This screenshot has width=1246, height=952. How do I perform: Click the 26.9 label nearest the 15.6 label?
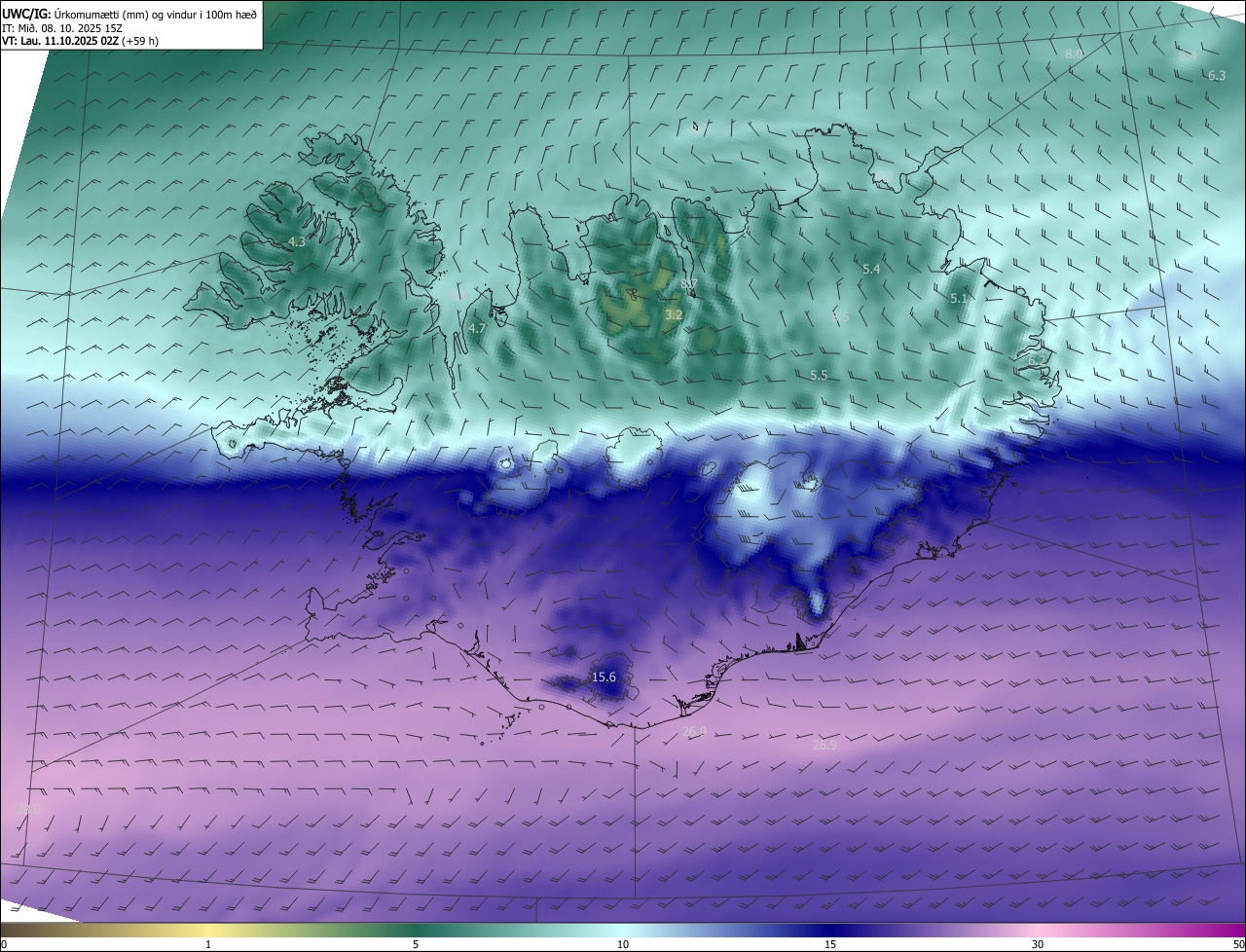coord(694,731)
